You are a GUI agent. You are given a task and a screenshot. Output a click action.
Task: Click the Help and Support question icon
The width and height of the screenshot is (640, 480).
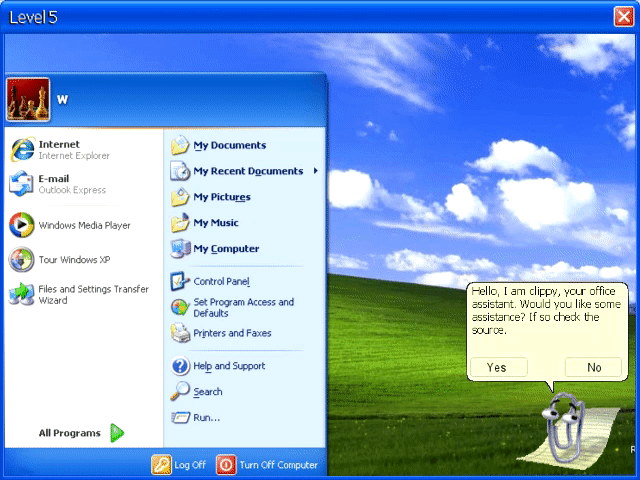click(x=180, y=366)
